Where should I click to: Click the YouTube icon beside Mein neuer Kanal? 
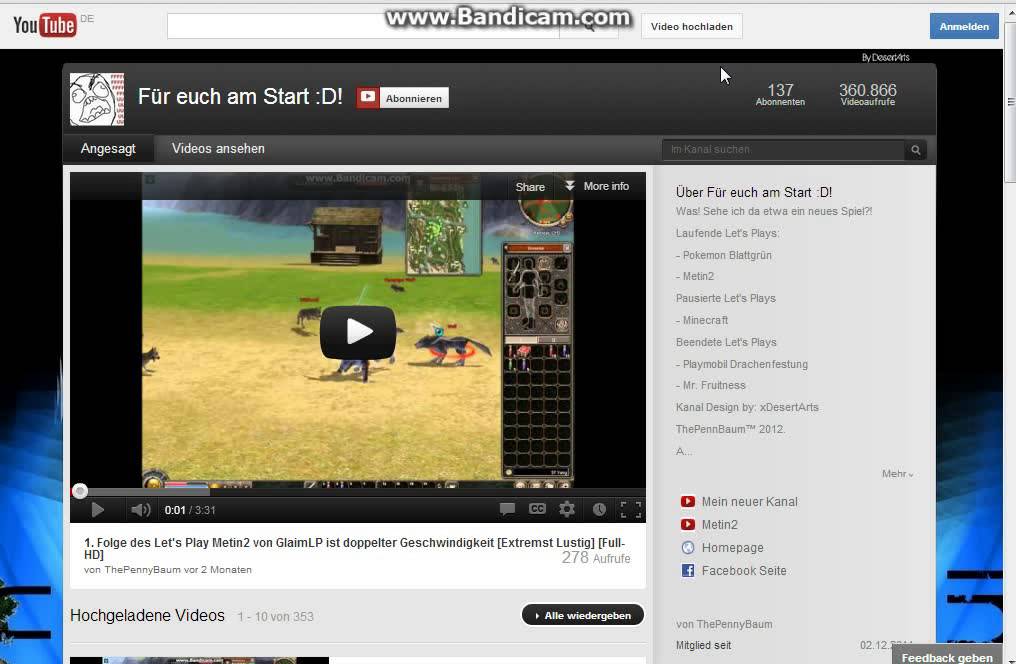tap(687, 501)
